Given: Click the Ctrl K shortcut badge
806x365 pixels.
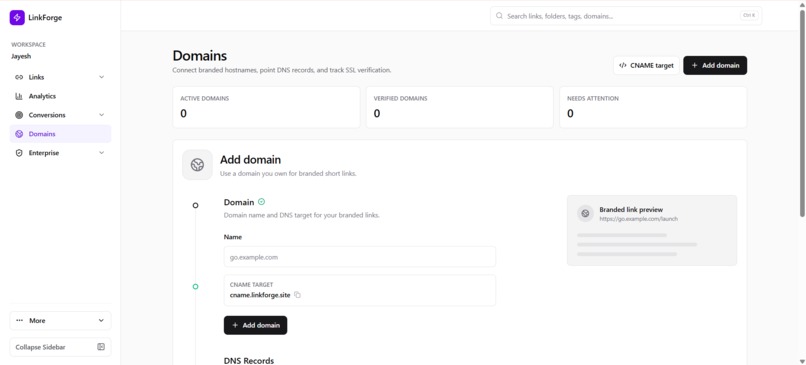Looking at the screenshot, I should pos(749,15).
